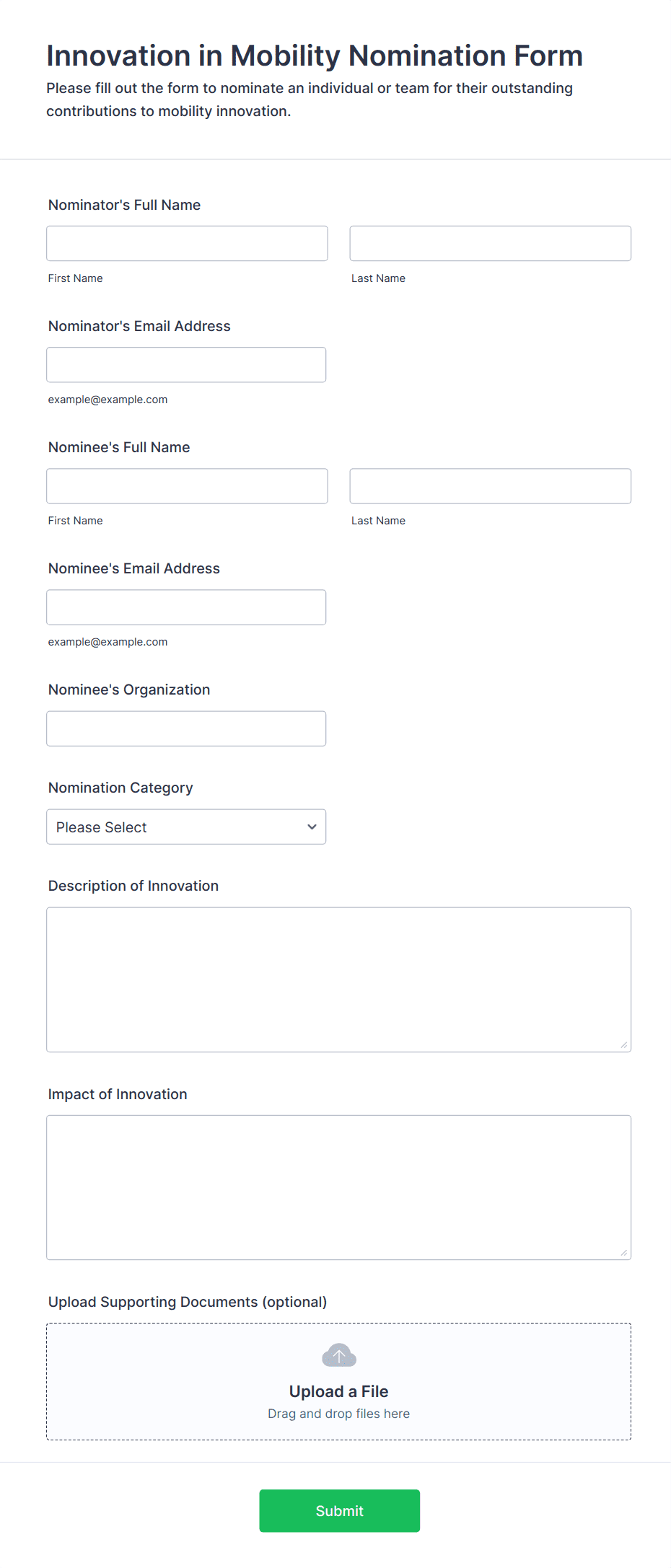
Task: Click the cloud upload icon
Action: coord(338,1355)
